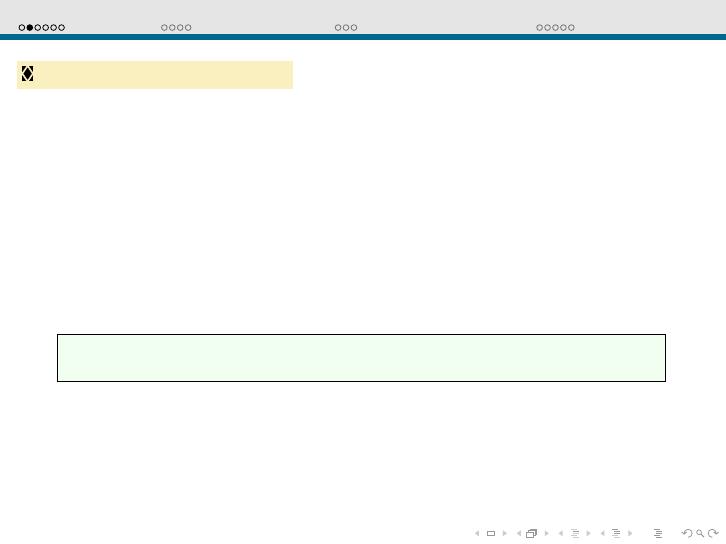The image size is (726, 544).
Task: Click the go-back curved arrow icon
Action: click(x=686, y=534)
